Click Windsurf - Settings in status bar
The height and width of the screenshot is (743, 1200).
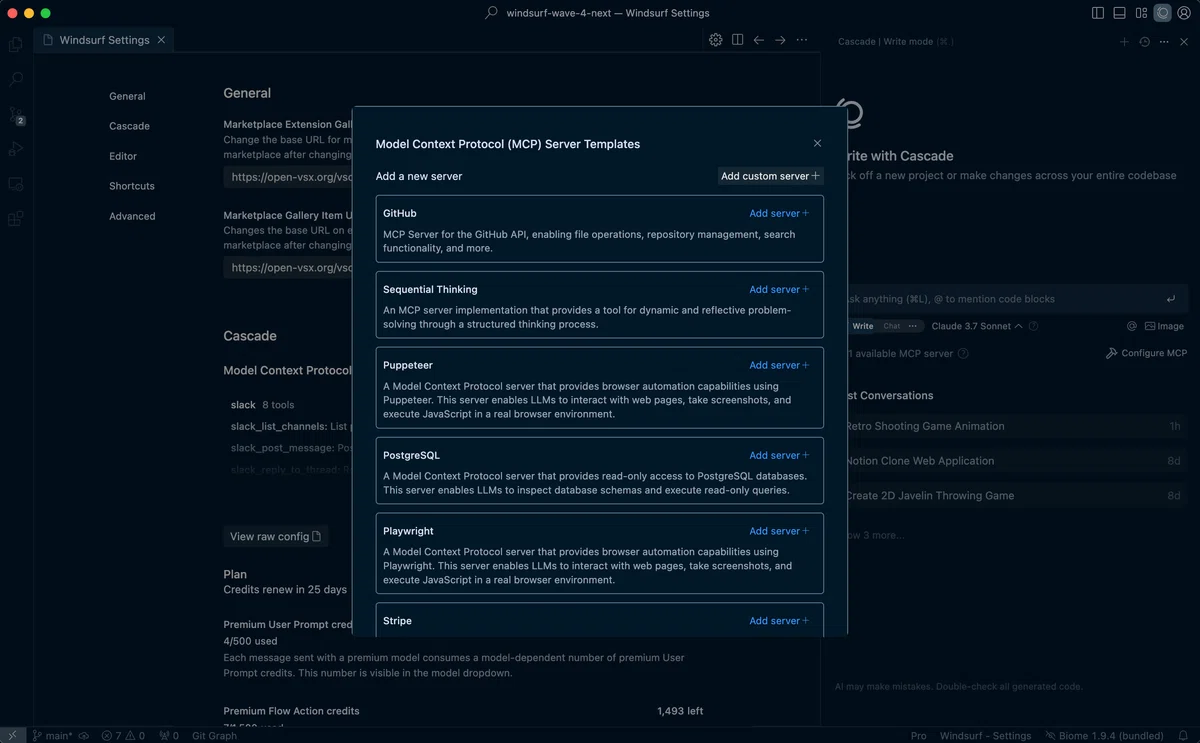tap(985, 736)
